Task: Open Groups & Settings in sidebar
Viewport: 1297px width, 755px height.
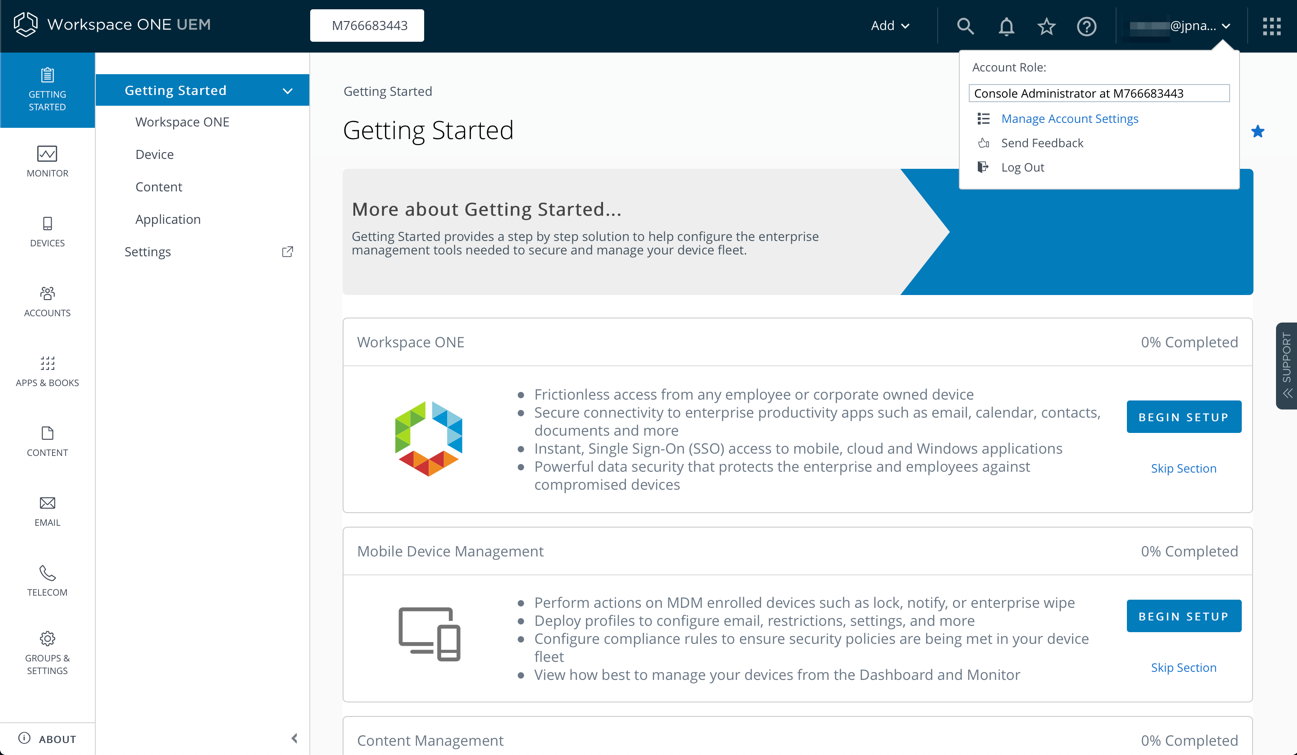Action: point(47,652)
